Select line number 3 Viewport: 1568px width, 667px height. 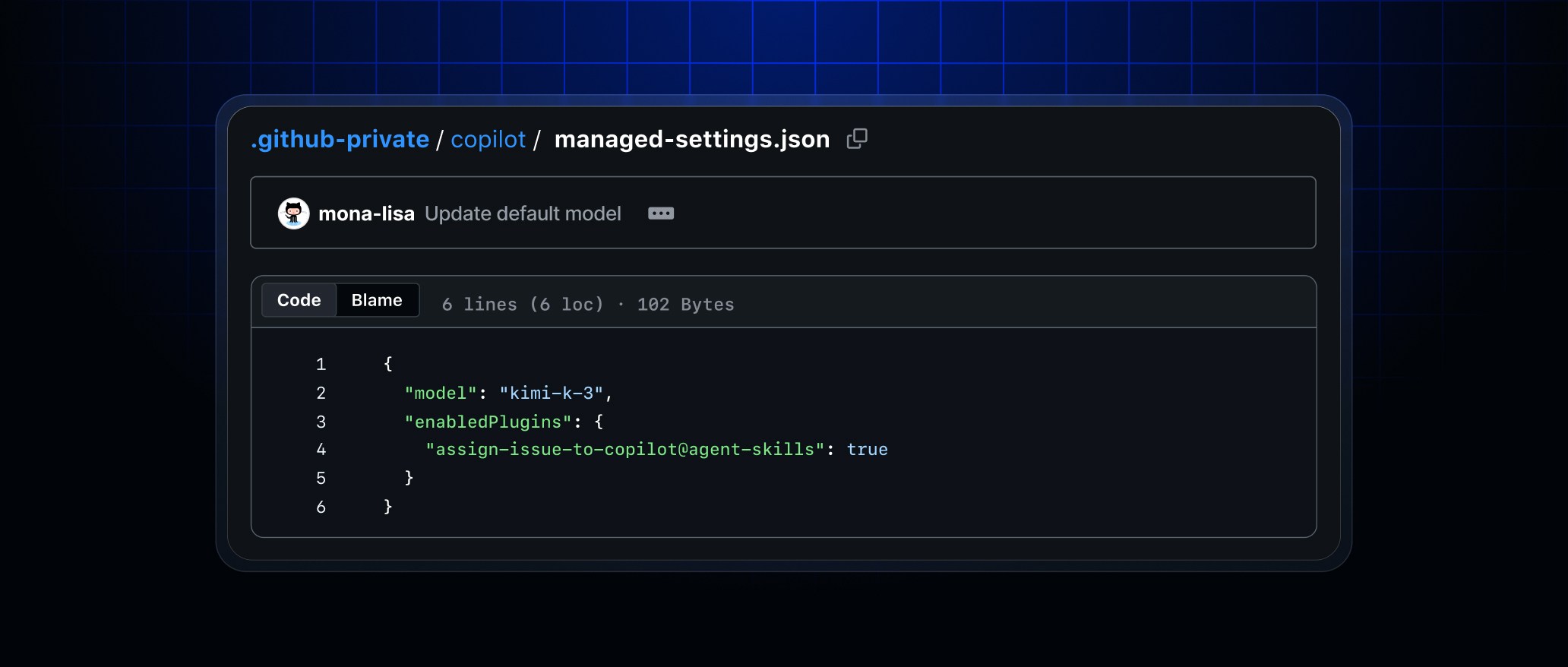[x=321, y=422]
